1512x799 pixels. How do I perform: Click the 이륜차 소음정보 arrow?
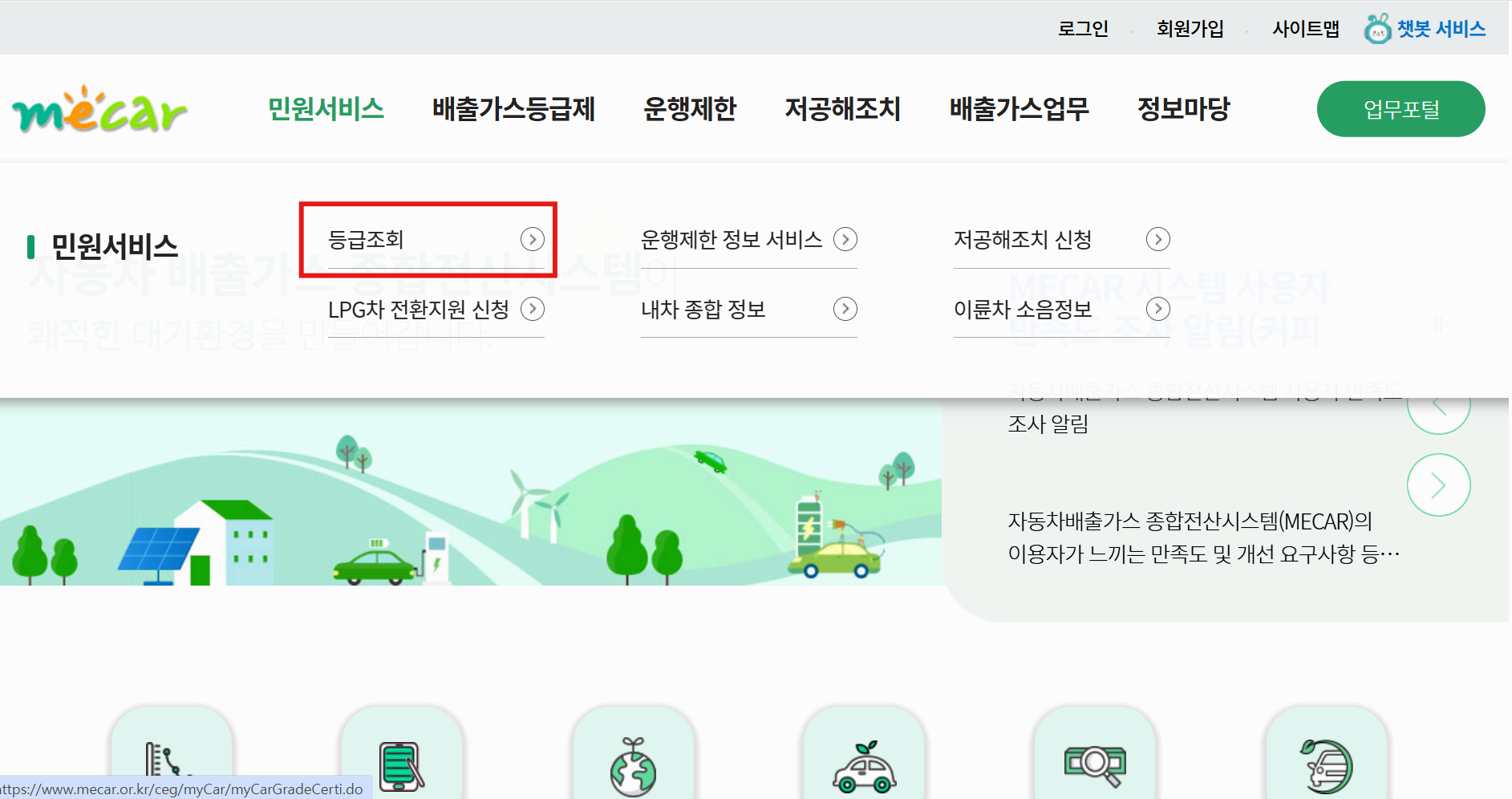click(1157, 309)
